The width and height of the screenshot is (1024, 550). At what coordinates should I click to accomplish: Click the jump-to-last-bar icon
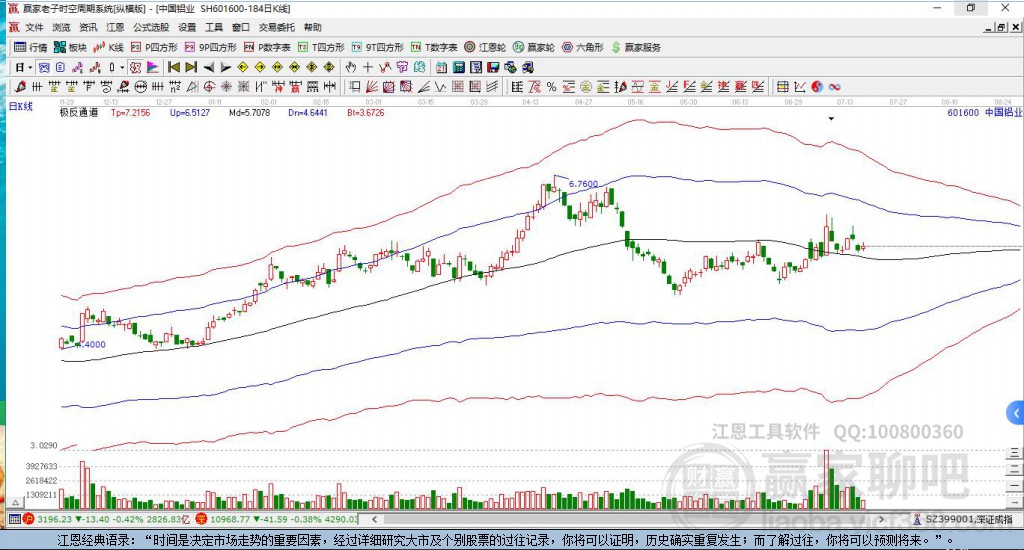(x=191, y=67)
